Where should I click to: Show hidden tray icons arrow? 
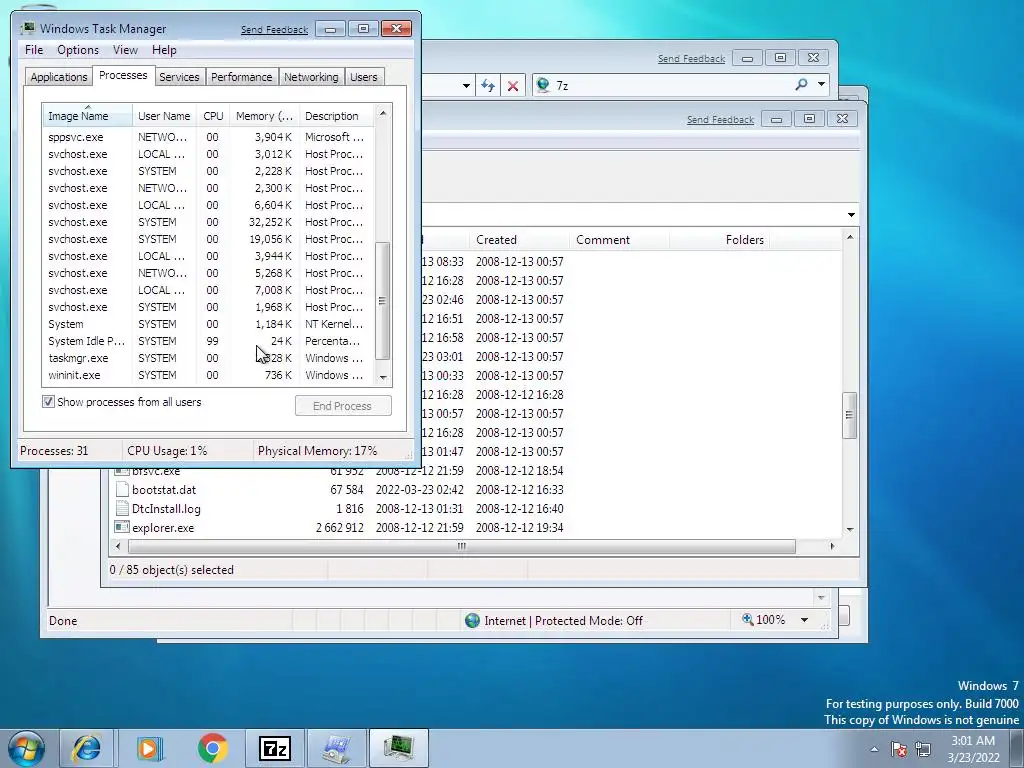tap(874, 749)
